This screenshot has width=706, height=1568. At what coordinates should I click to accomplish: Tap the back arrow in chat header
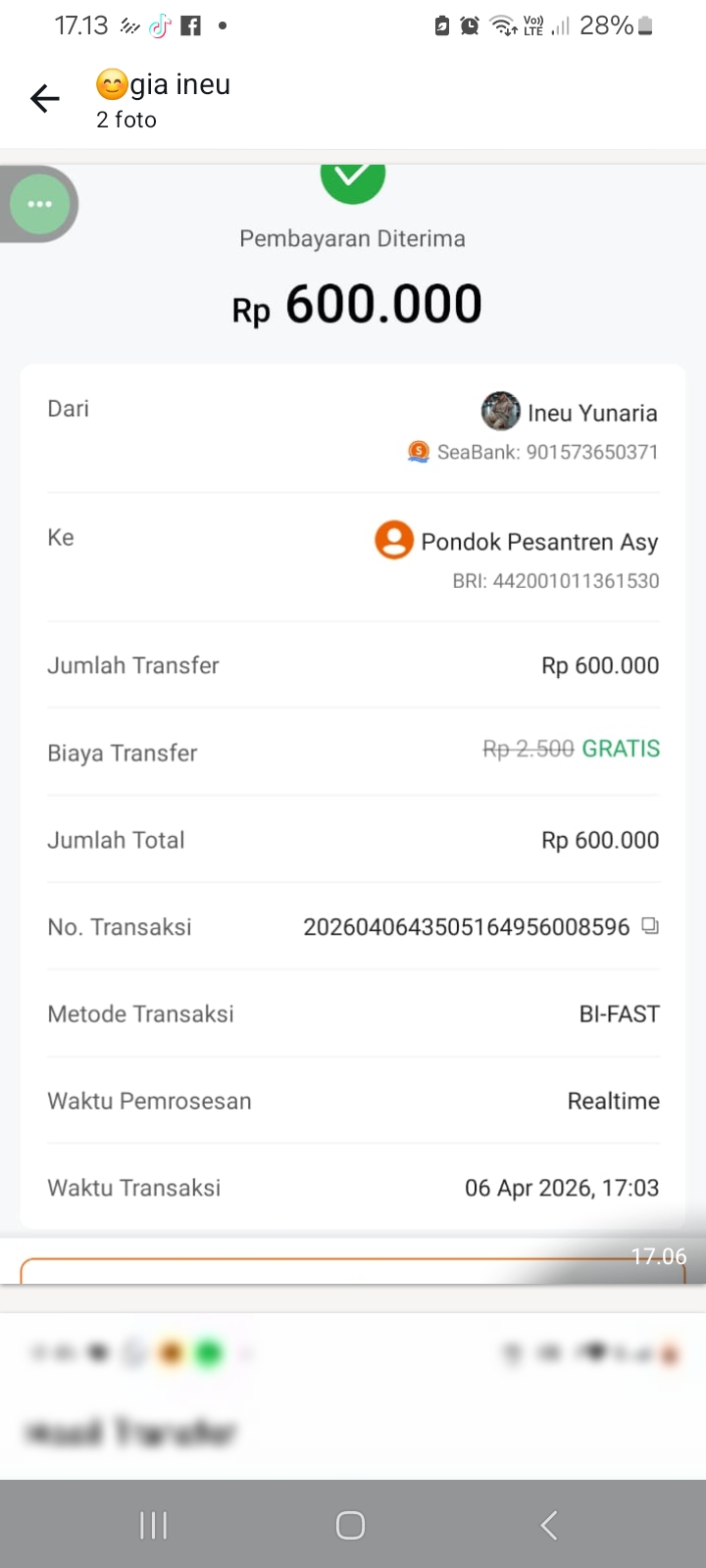pos(45,98)
